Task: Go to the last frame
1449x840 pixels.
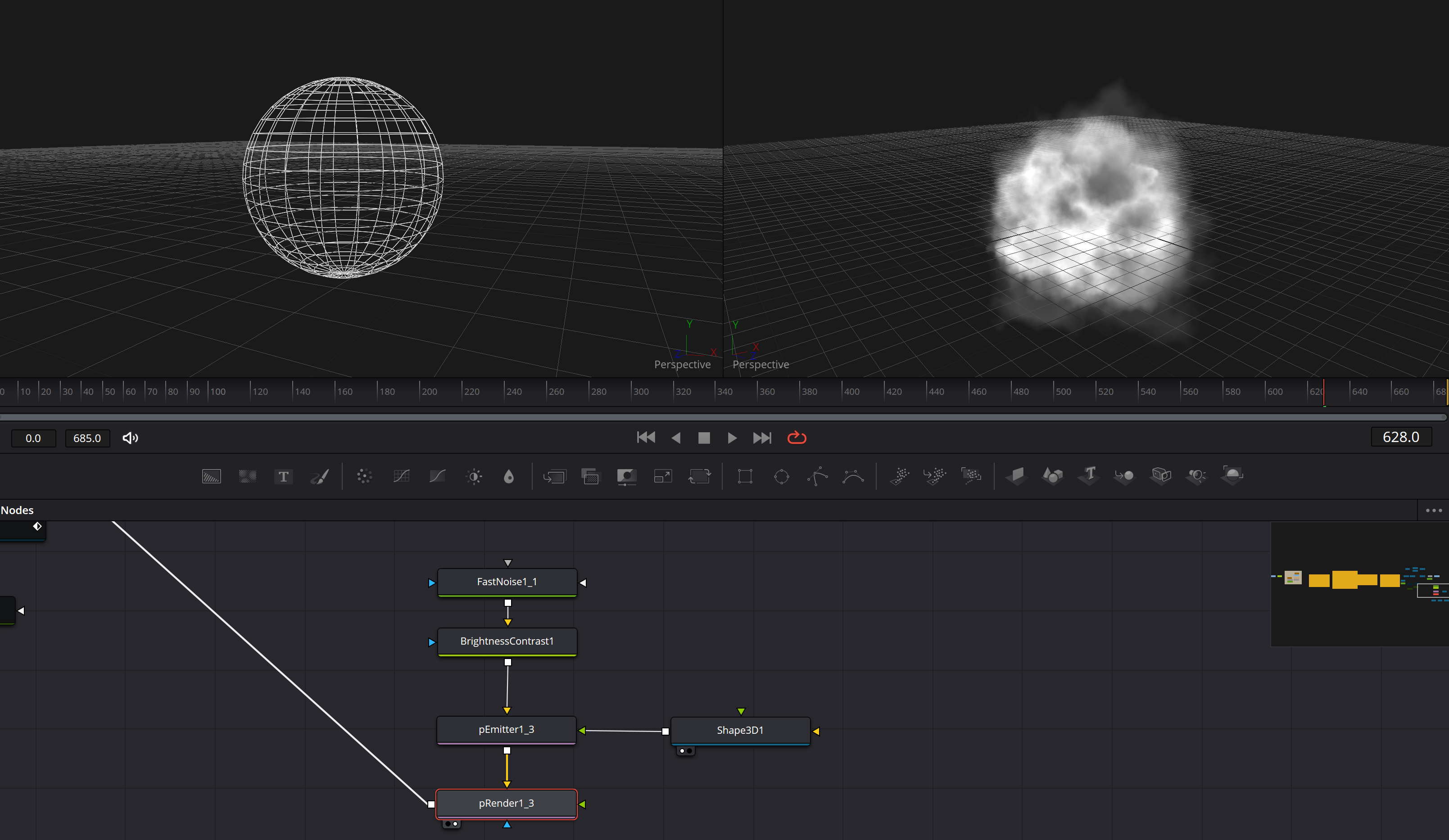Action: [x=762, y=438]
